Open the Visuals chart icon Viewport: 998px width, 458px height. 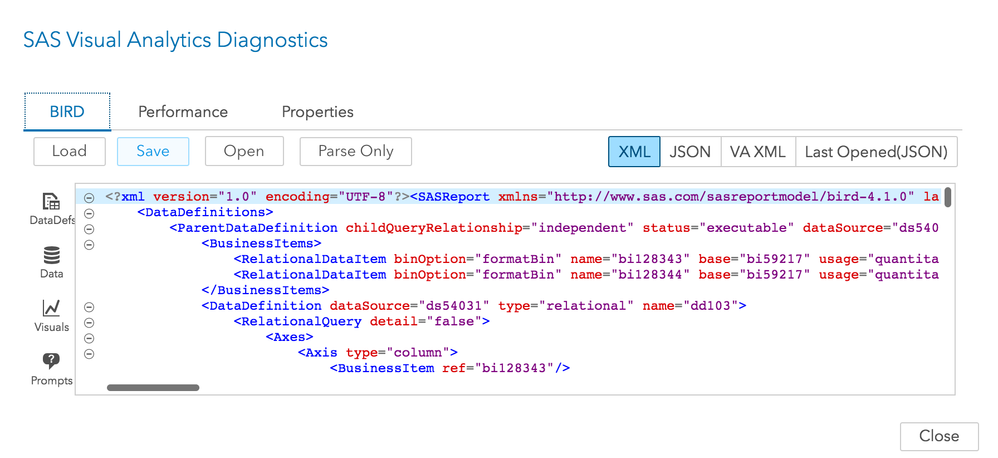click(x=51, y=309)
